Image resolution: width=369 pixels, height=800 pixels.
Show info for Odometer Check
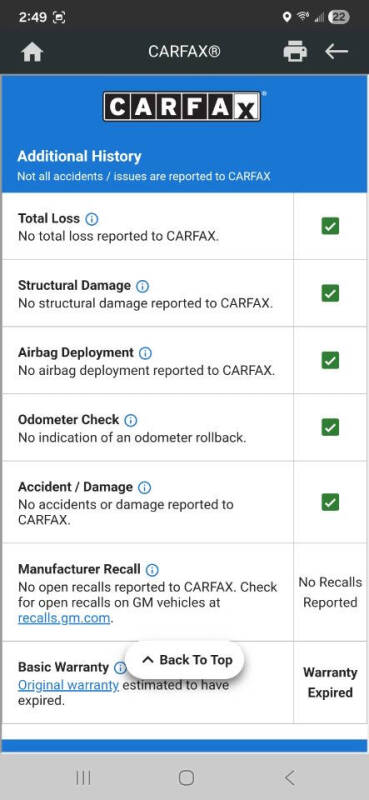tap(131, 420)
